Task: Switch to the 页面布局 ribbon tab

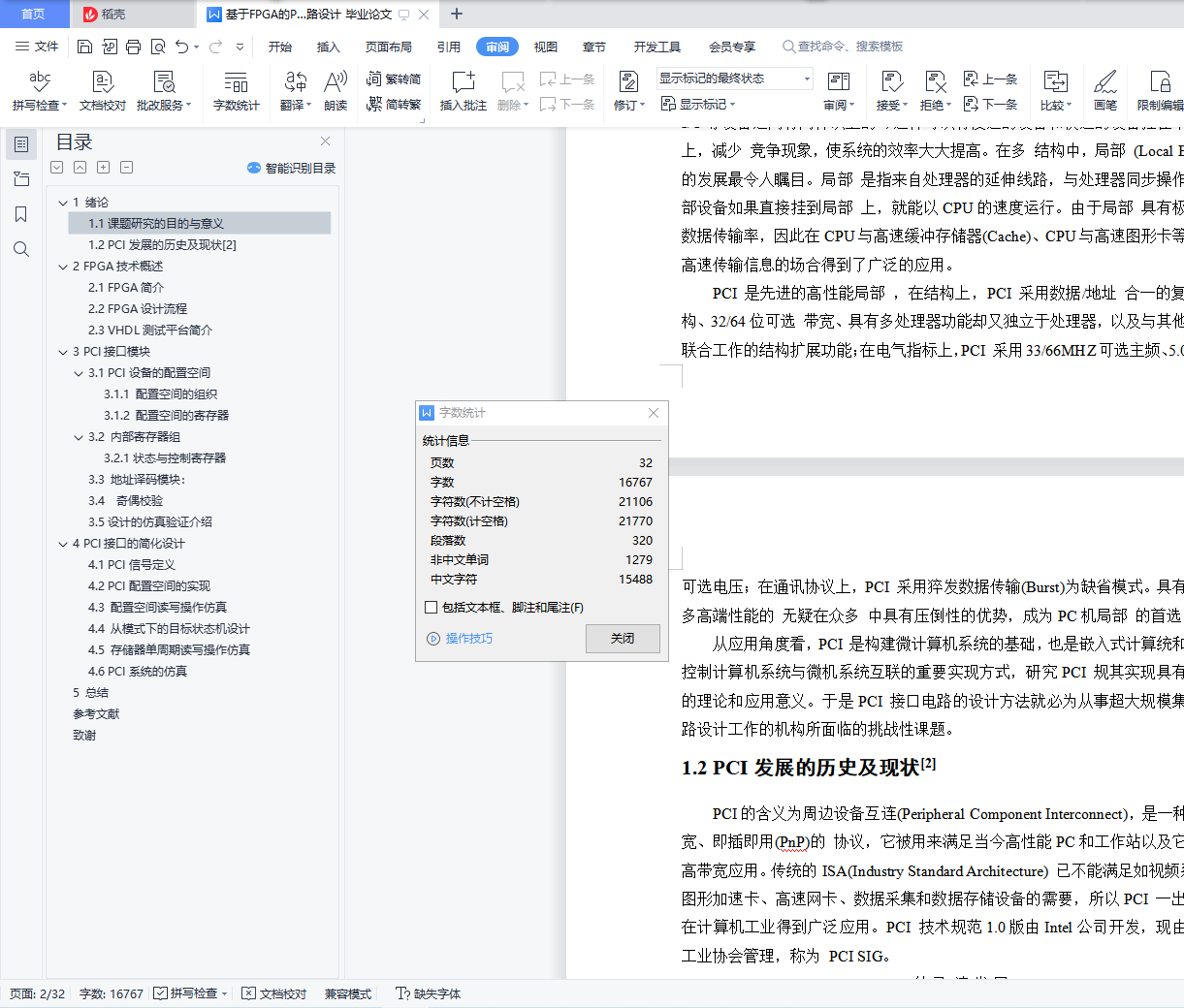Action: [x=389, y=47]
